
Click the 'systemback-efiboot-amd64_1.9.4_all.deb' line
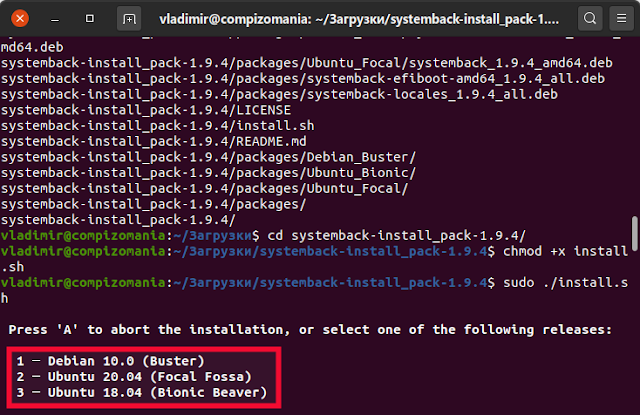(303, 79)
